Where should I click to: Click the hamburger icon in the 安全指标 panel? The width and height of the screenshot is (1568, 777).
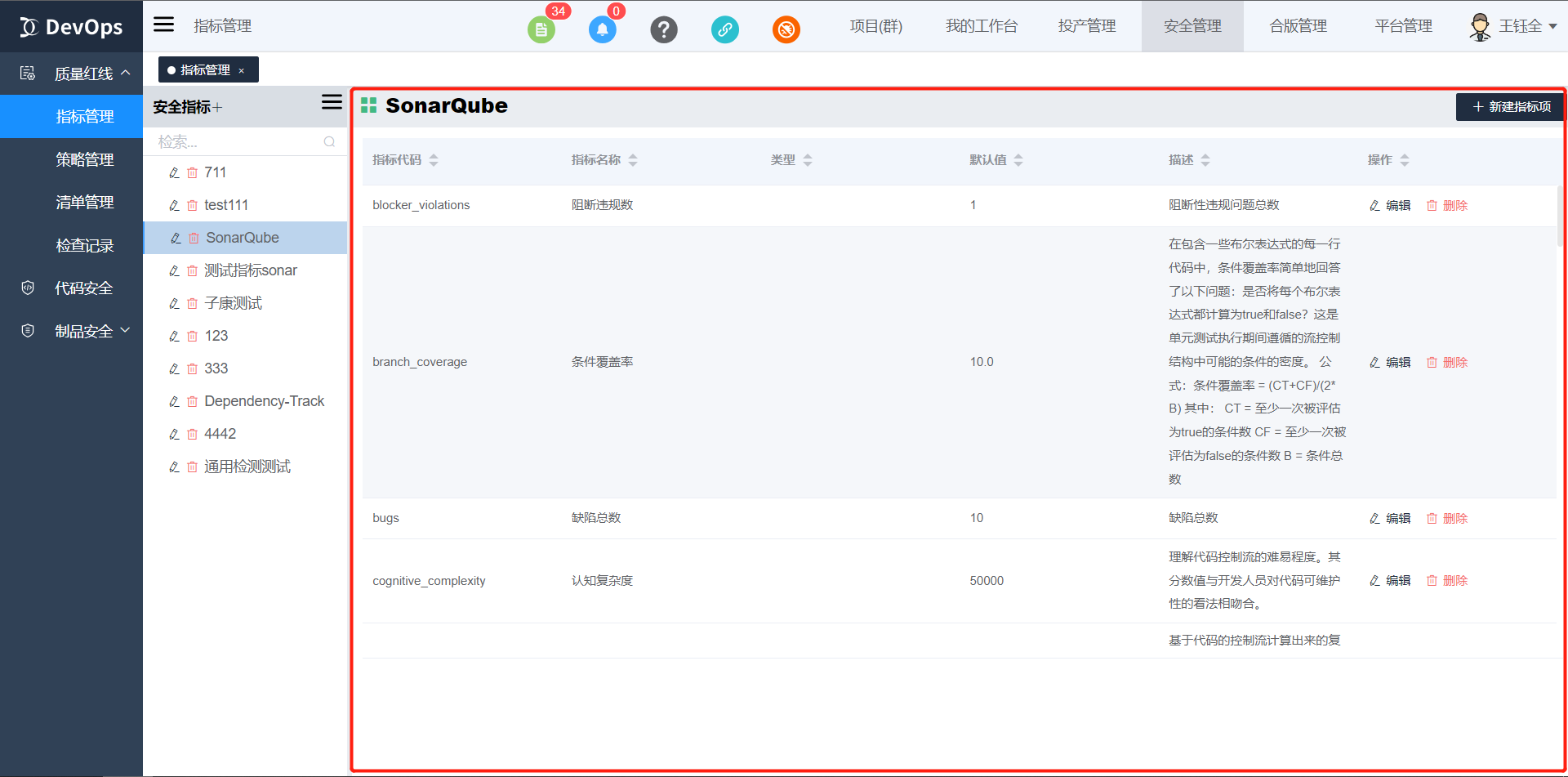click(x=332, y=101)
